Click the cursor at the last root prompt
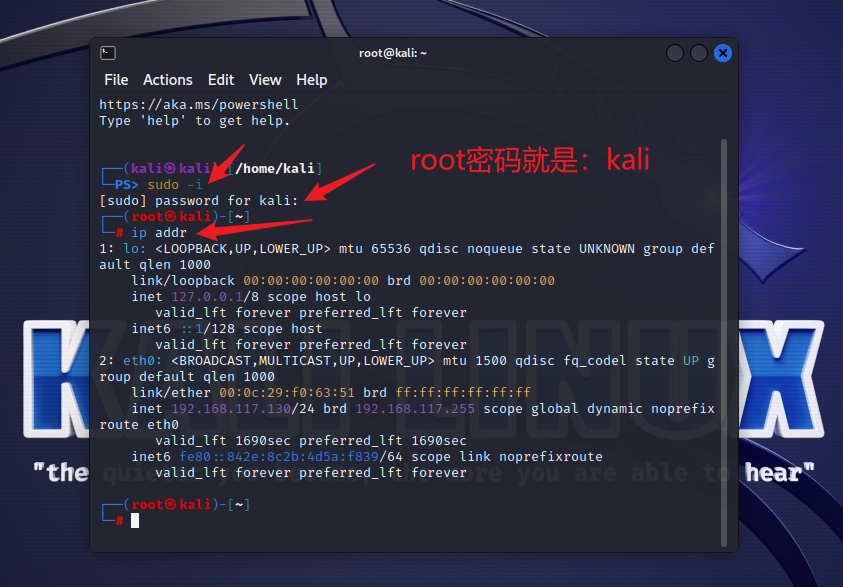The width and height of the screenshot is (843, 587). (135, 520)
